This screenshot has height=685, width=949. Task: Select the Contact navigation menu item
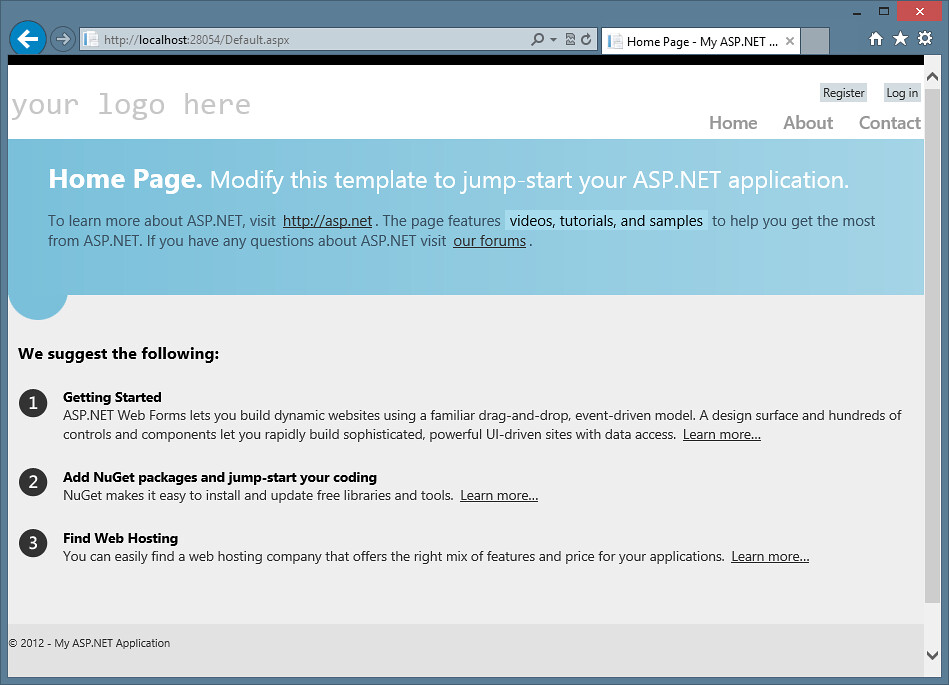889,123
